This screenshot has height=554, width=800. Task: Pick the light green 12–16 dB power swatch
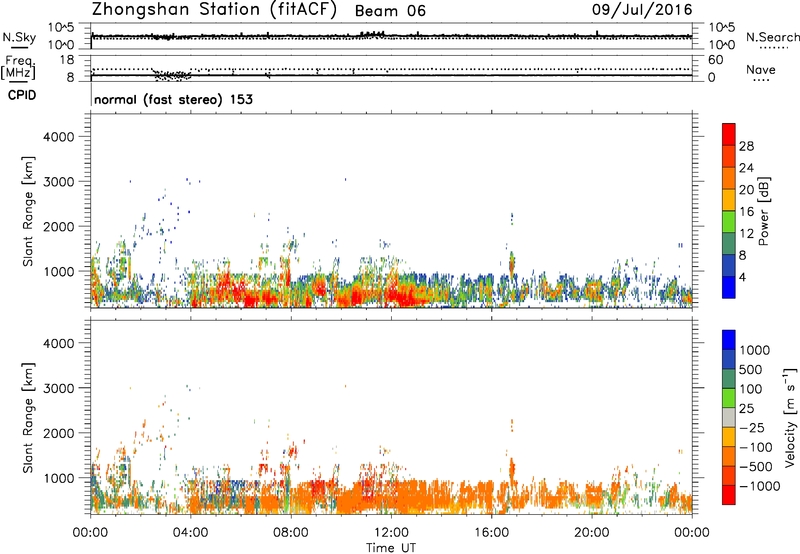coord(729,222)
